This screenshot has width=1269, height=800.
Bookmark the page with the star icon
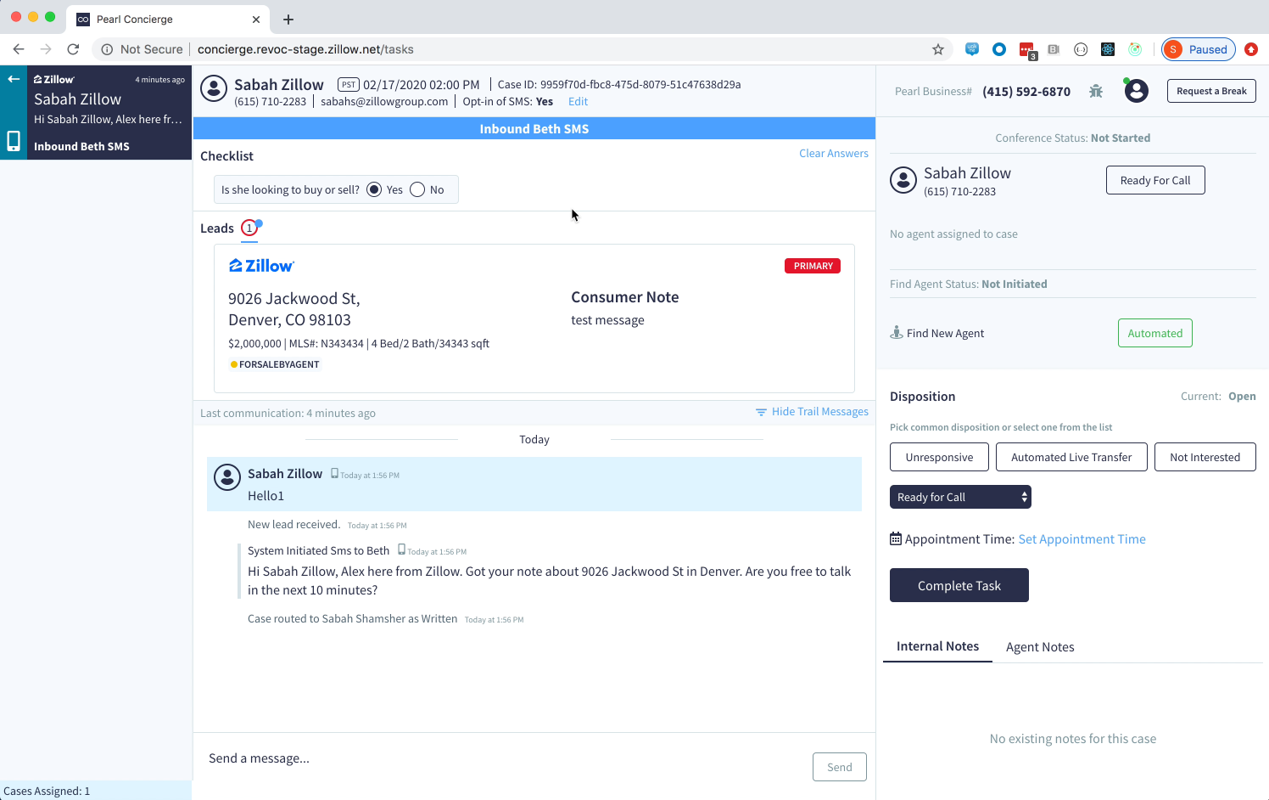point(938,49)
